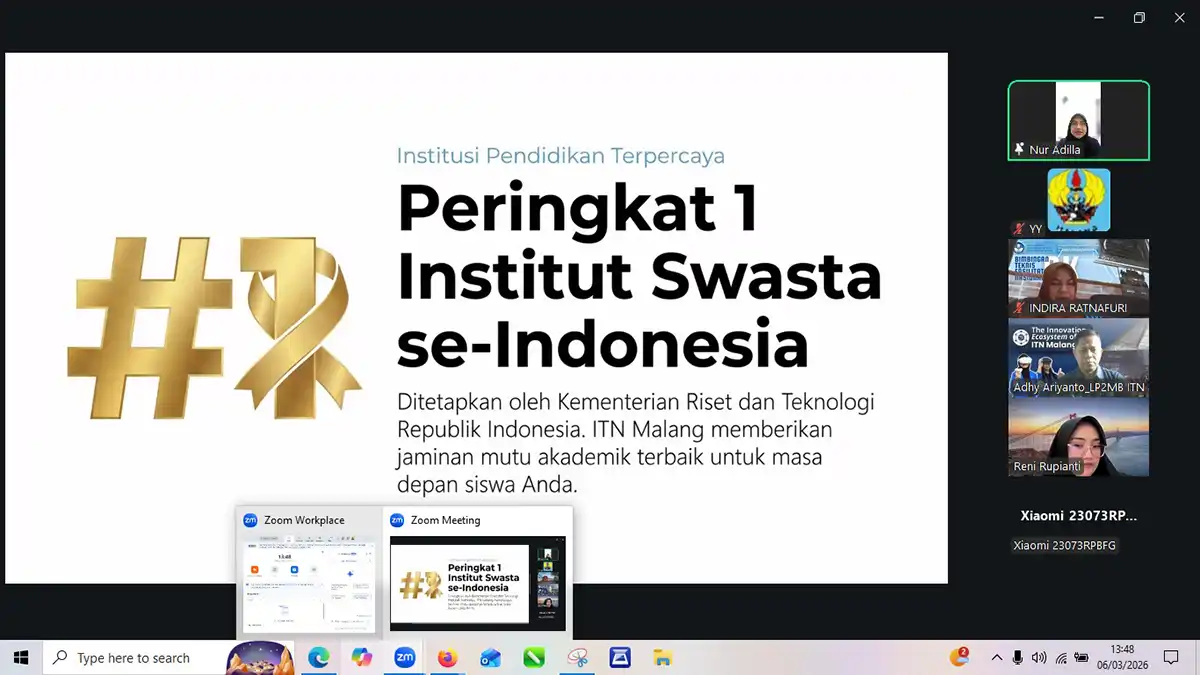Open the search highlights illustration in the taskbar
The width and height of the screenshot is (1200, 675).
[x=260, y=658]
